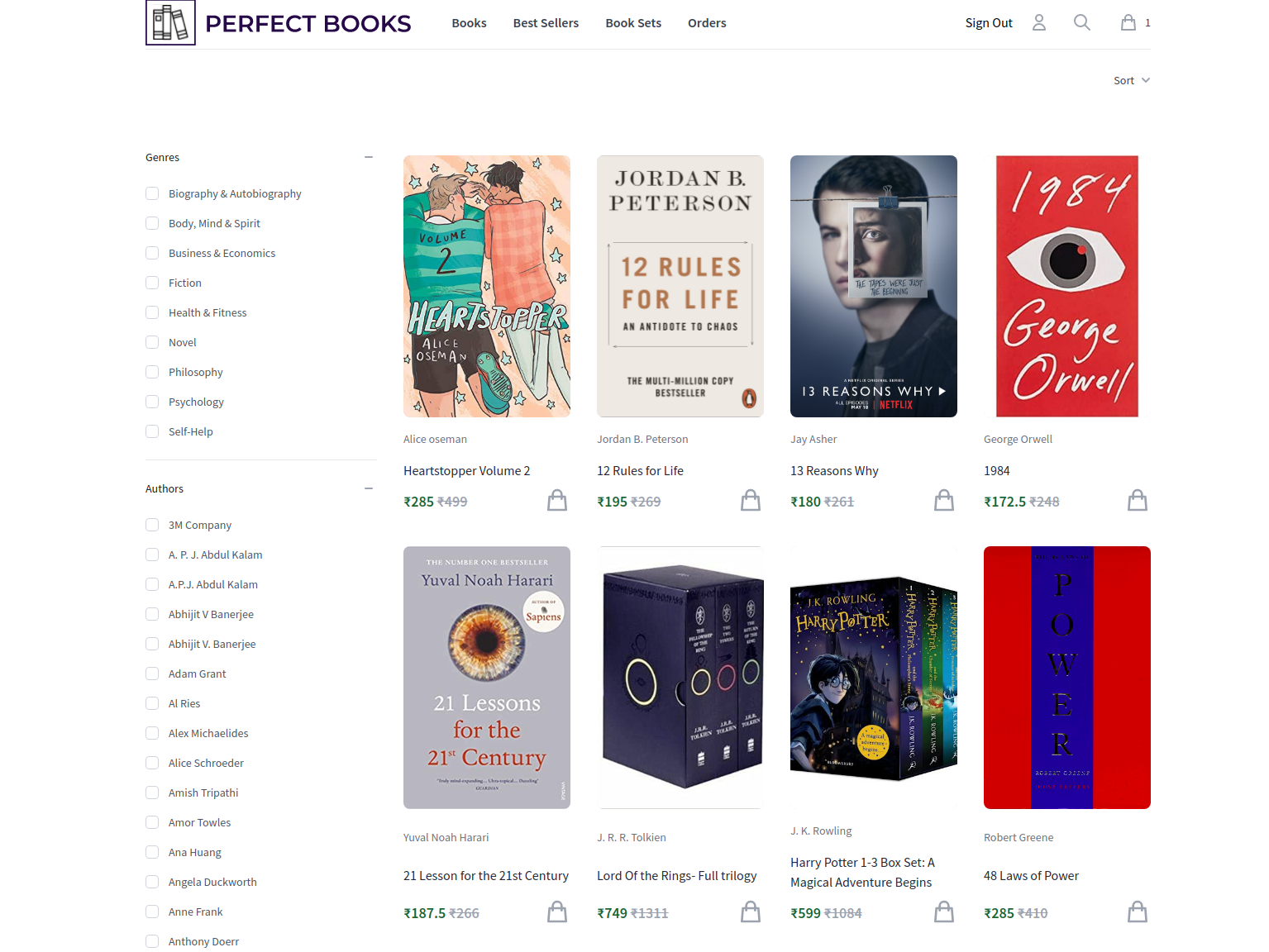Image resolution: width=1269 pixels, height=952 pixels.
Task: Open the 13 Reasons Why title link
Action: tap(834, 470)
